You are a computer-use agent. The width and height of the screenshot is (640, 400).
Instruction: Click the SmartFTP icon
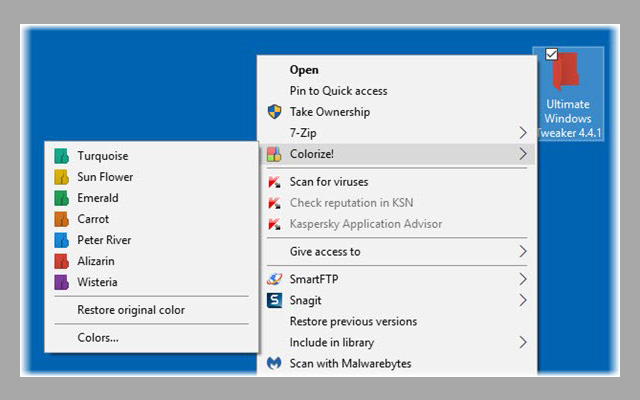[x=274, y=279]
